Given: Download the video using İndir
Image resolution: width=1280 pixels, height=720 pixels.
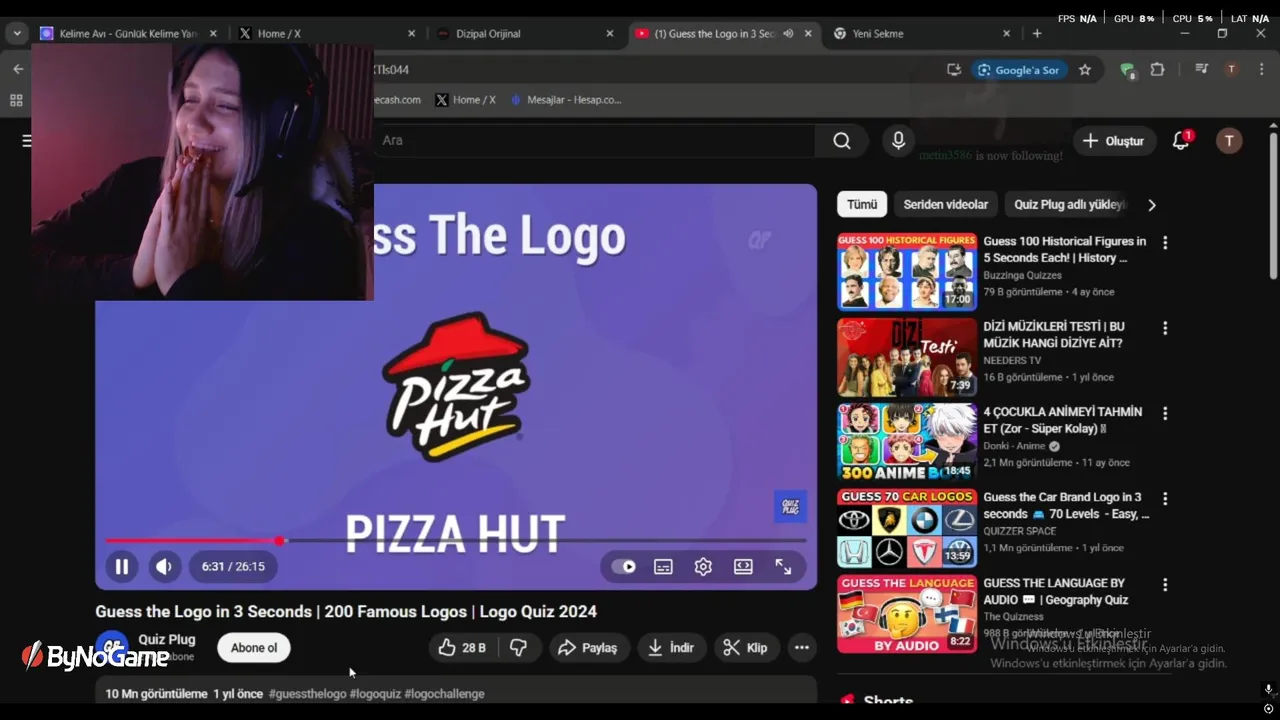Looking at the screenshot, I should pos(670,648).
